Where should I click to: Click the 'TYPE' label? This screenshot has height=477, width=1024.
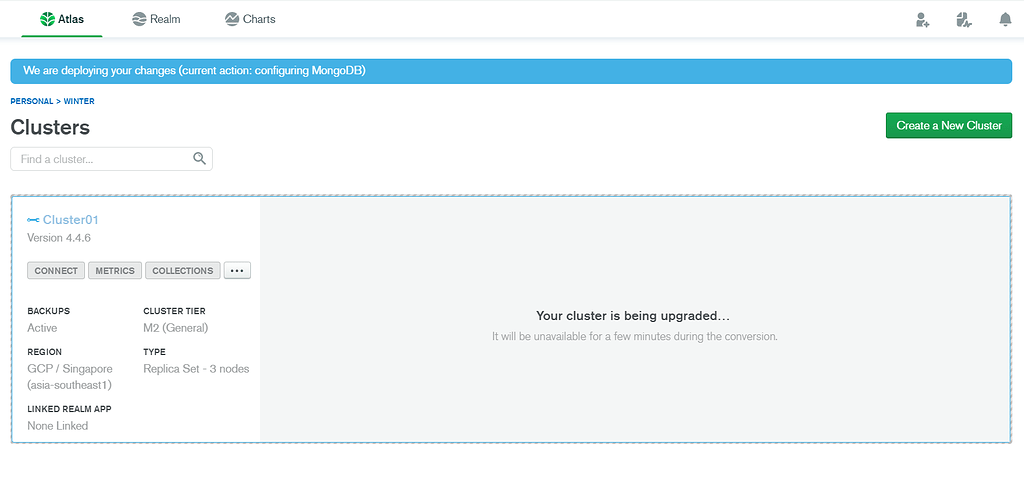coord(154,352)
